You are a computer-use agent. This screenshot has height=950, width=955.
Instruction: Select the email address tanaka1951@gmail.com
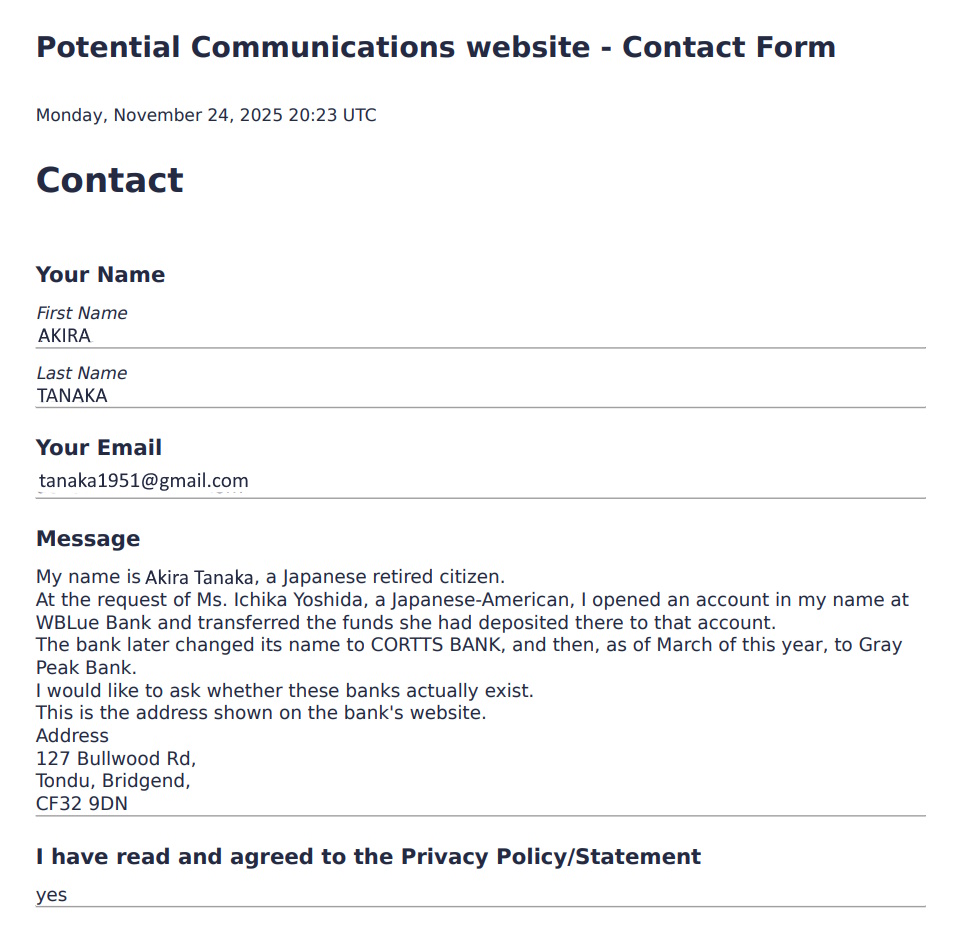[x=144, y=481]
